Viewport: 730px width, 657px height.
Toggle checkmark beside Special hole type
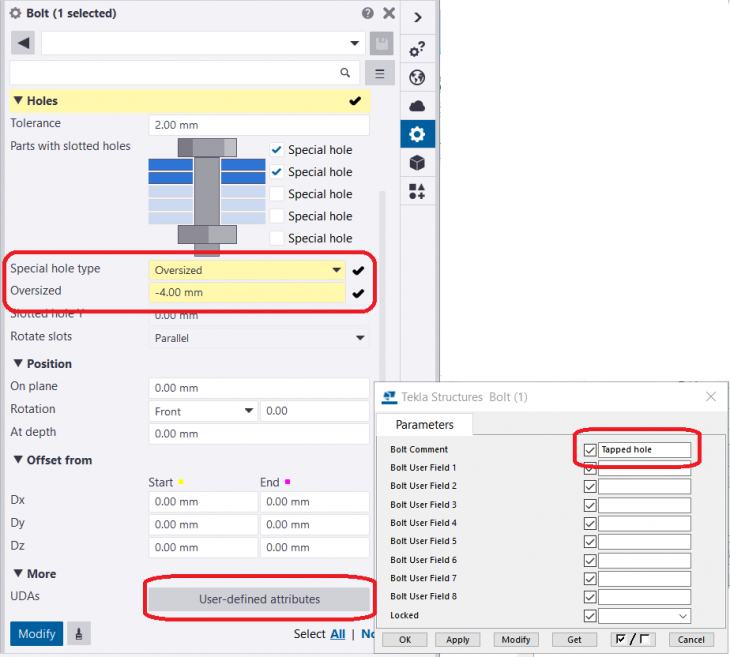tap(358, 271)
